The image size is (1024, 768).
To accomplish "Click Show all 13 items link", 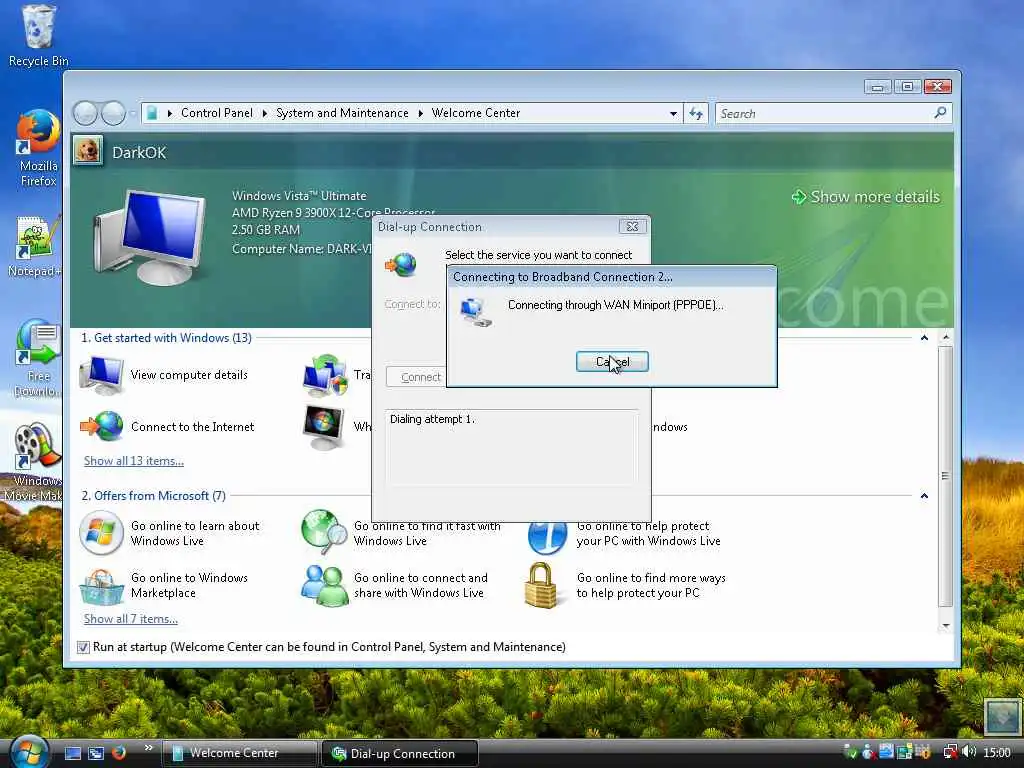I will pyautogui.click(x=134, y=460).
